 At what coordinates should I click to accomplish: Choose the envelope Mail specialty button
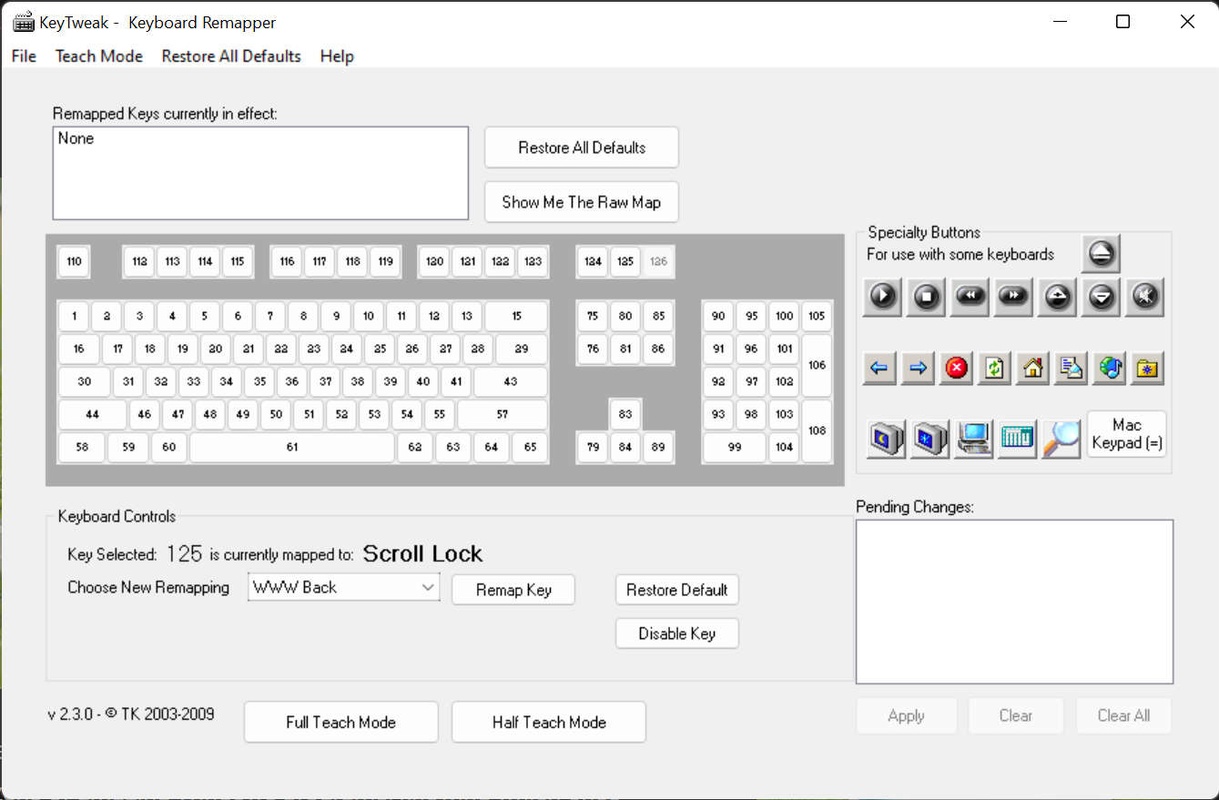1071,369
